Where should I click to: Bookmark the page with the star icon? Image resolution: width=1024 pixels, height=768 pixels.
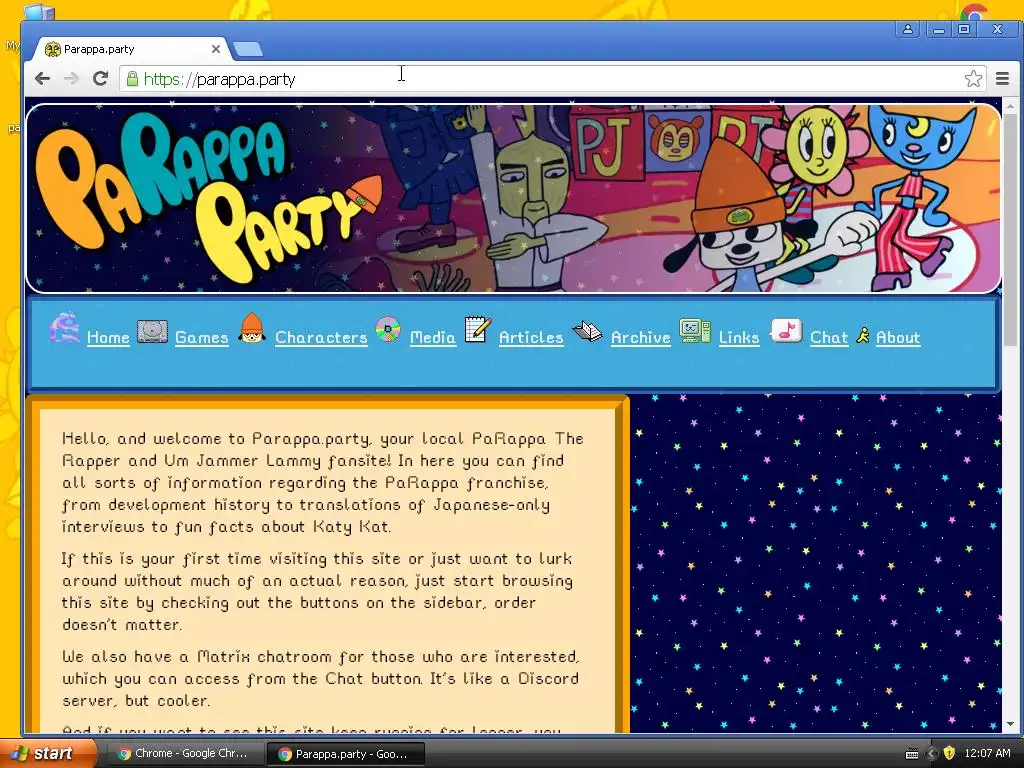pyautogui.click(x=973, y=79)
